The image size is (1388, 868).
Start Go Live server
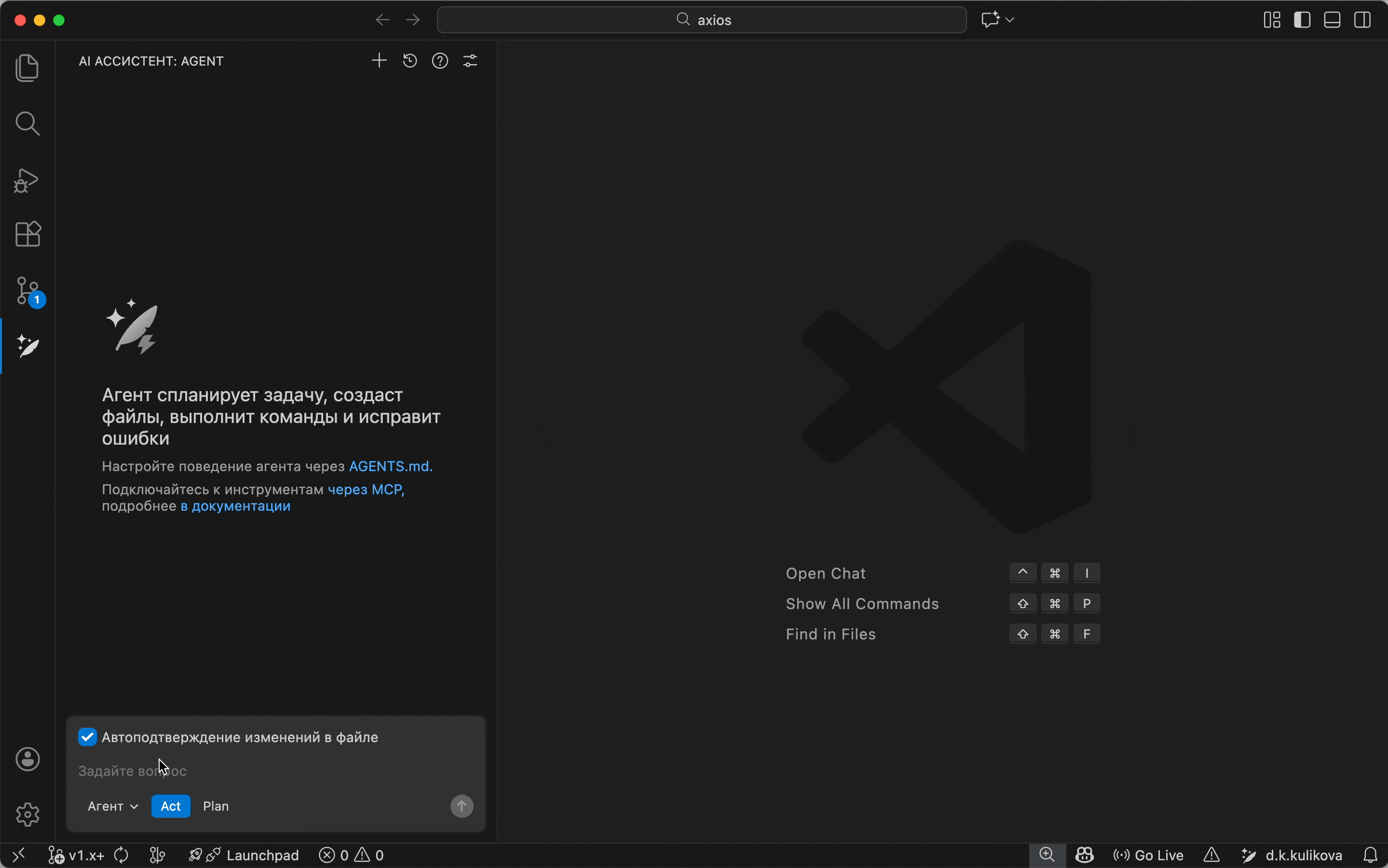pos(1148,855)
